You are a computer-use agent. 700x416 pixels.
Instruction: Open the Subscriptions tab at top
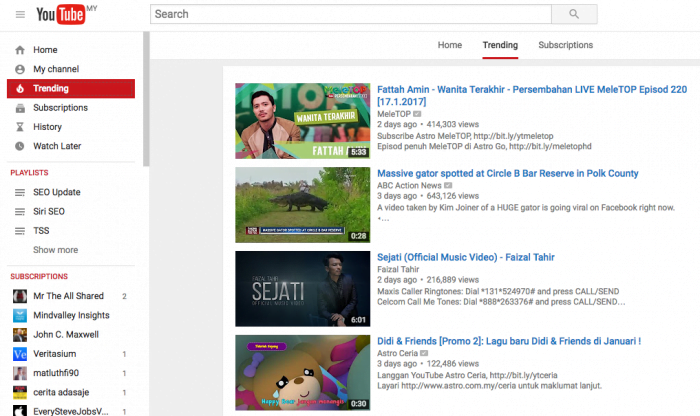[x=566, y=45]
